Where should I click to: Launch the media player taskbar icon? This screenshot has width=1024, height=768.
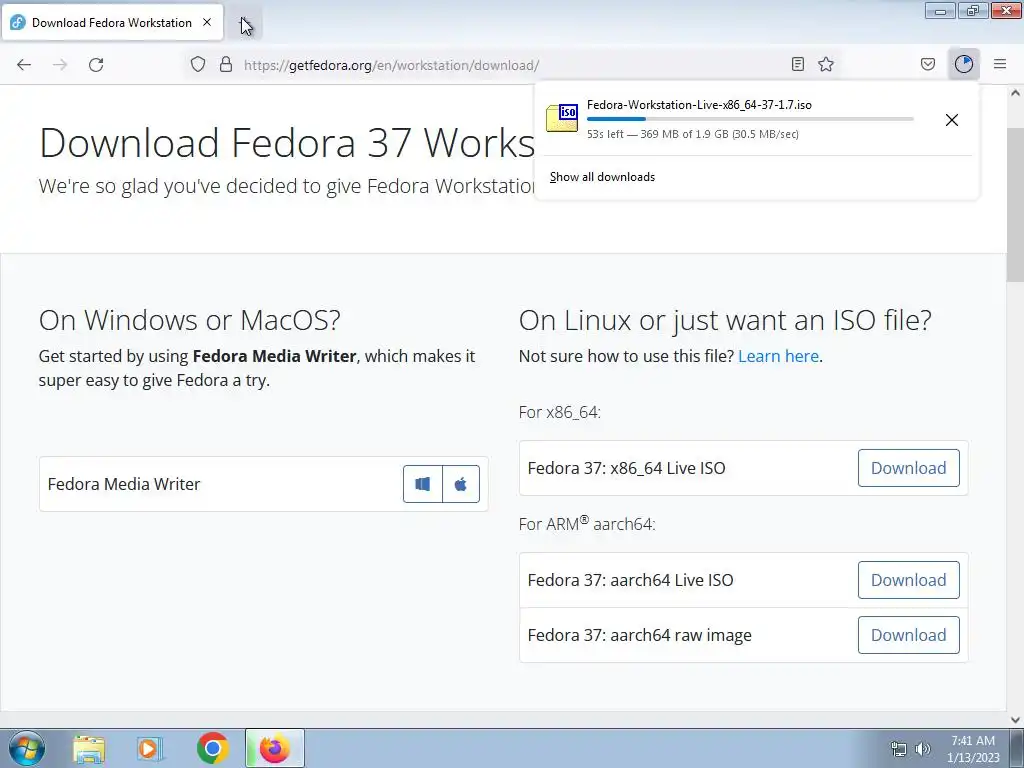(x=150, y=749)
